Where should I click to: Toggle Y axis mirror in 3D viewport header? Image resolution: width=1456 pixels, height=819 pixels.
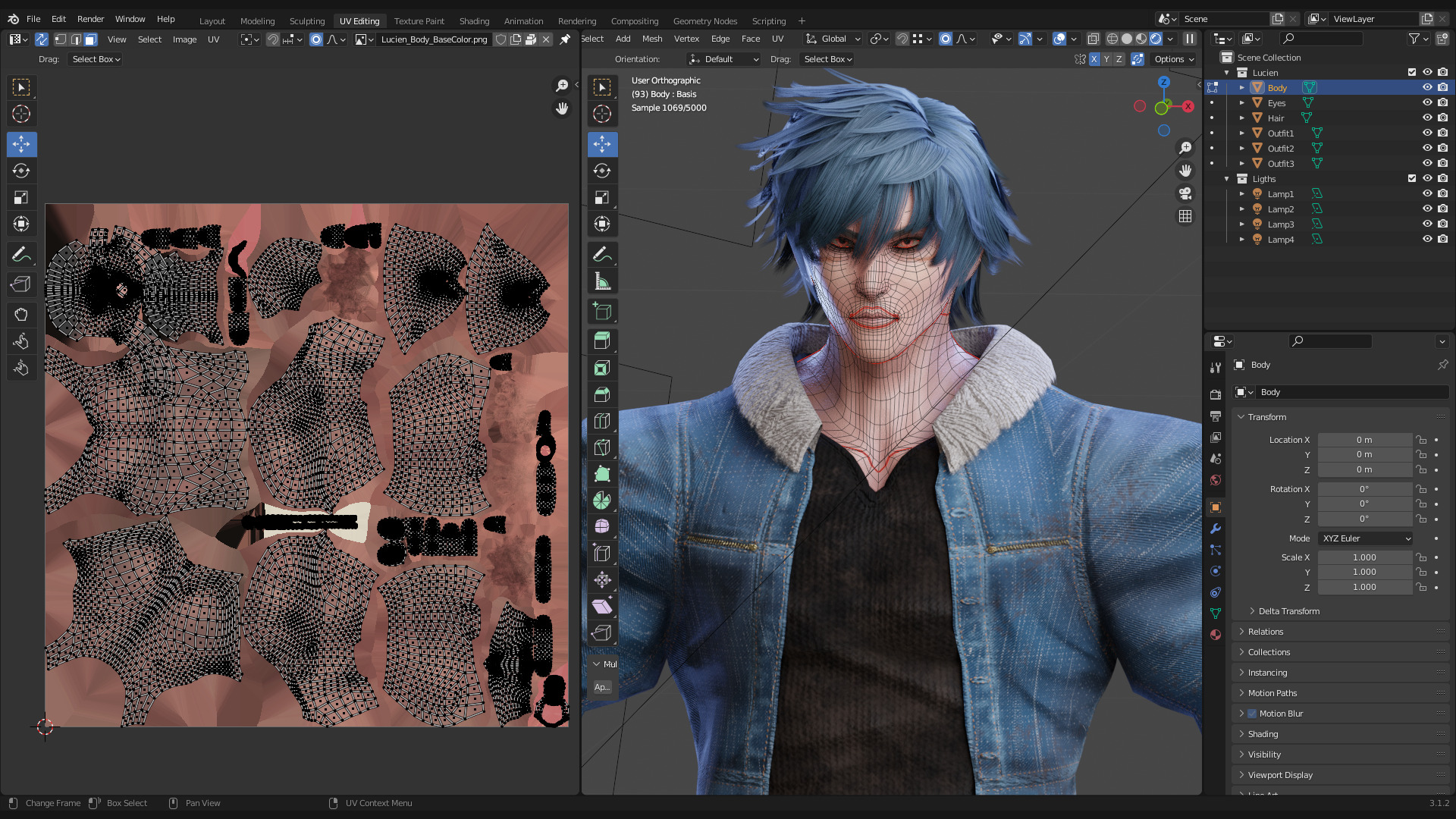click(x=1106, y=59)
